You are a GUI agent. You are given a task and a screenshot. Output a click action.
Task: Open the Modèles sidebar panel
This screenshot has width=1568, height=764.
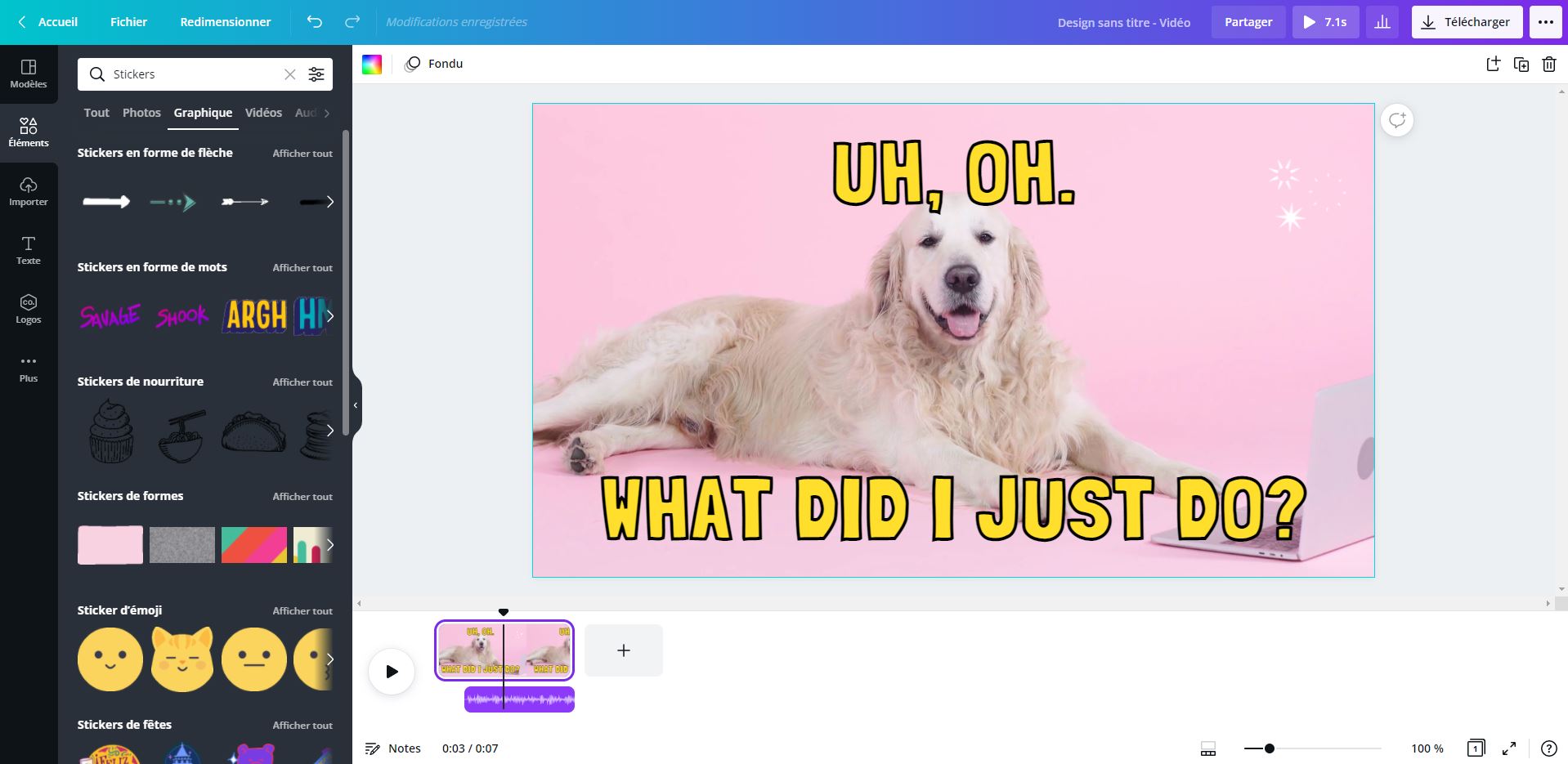(29, 74)
